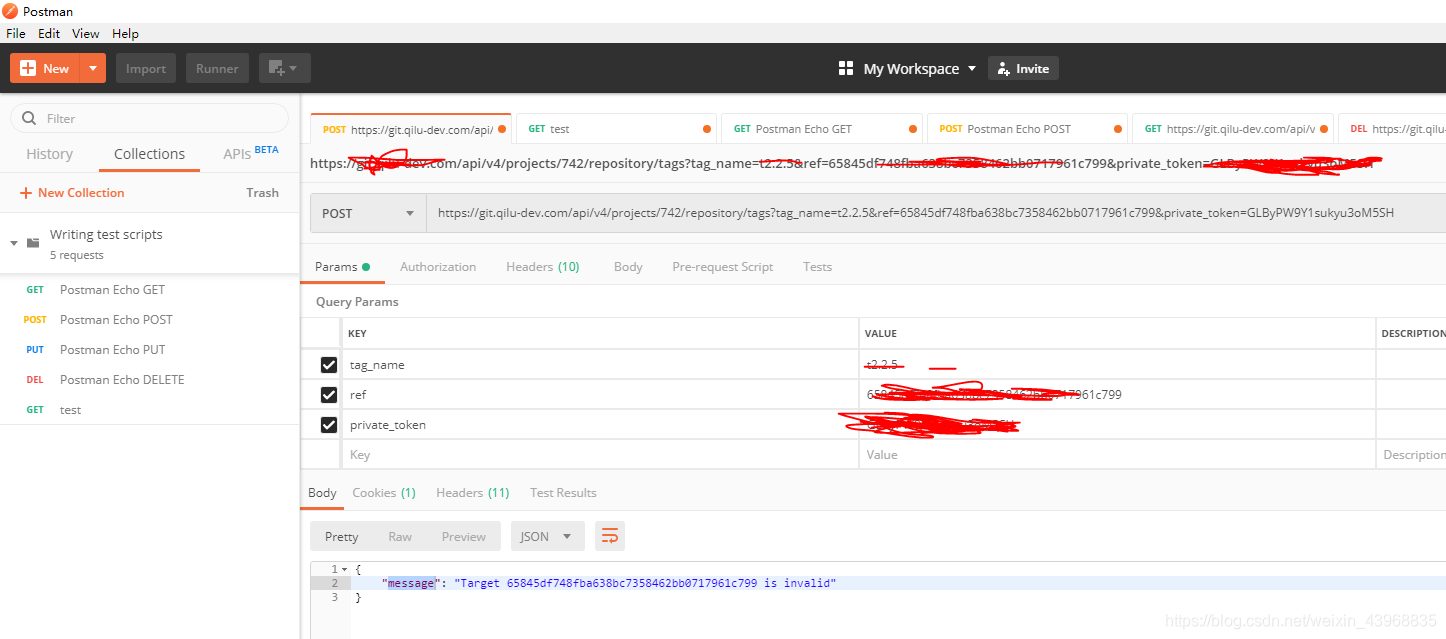Open the response Cookies (1) tab
1446x639 pixels.
click(x=384, y=493)
